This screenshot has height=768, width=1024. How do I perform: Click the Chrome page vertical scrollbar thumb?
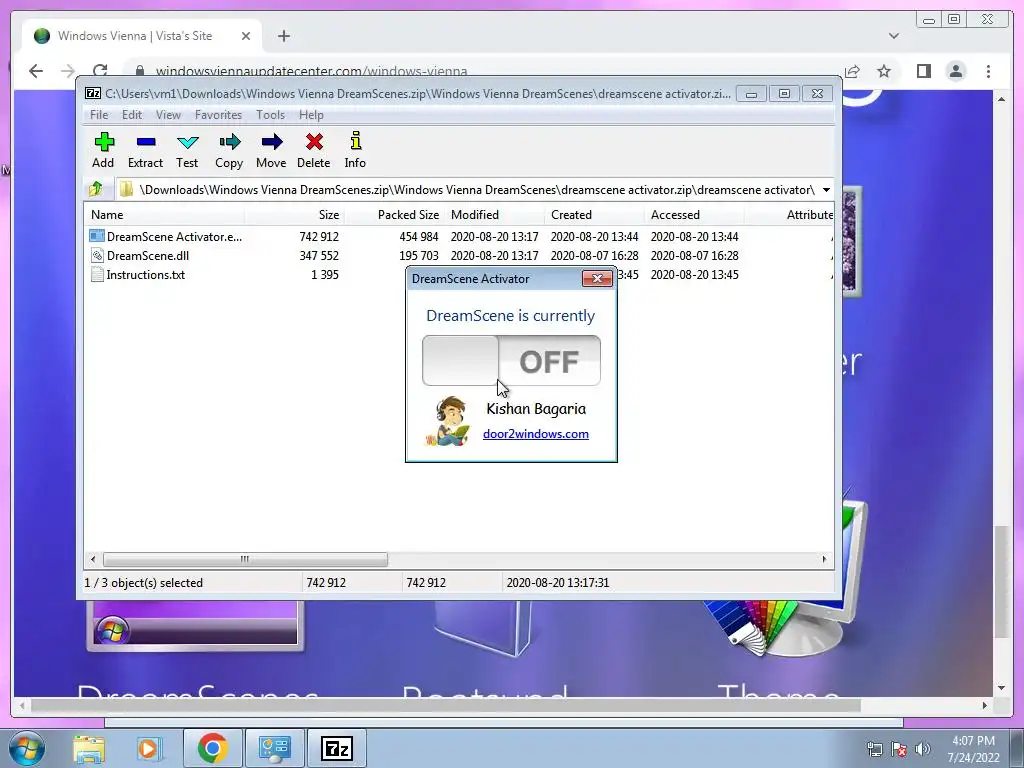coord(1002,581)
